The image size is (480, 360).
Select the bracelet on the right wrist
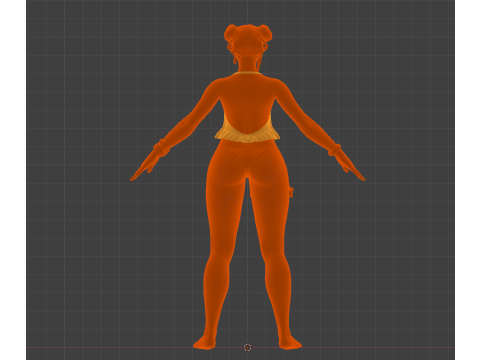click(334, 150)
